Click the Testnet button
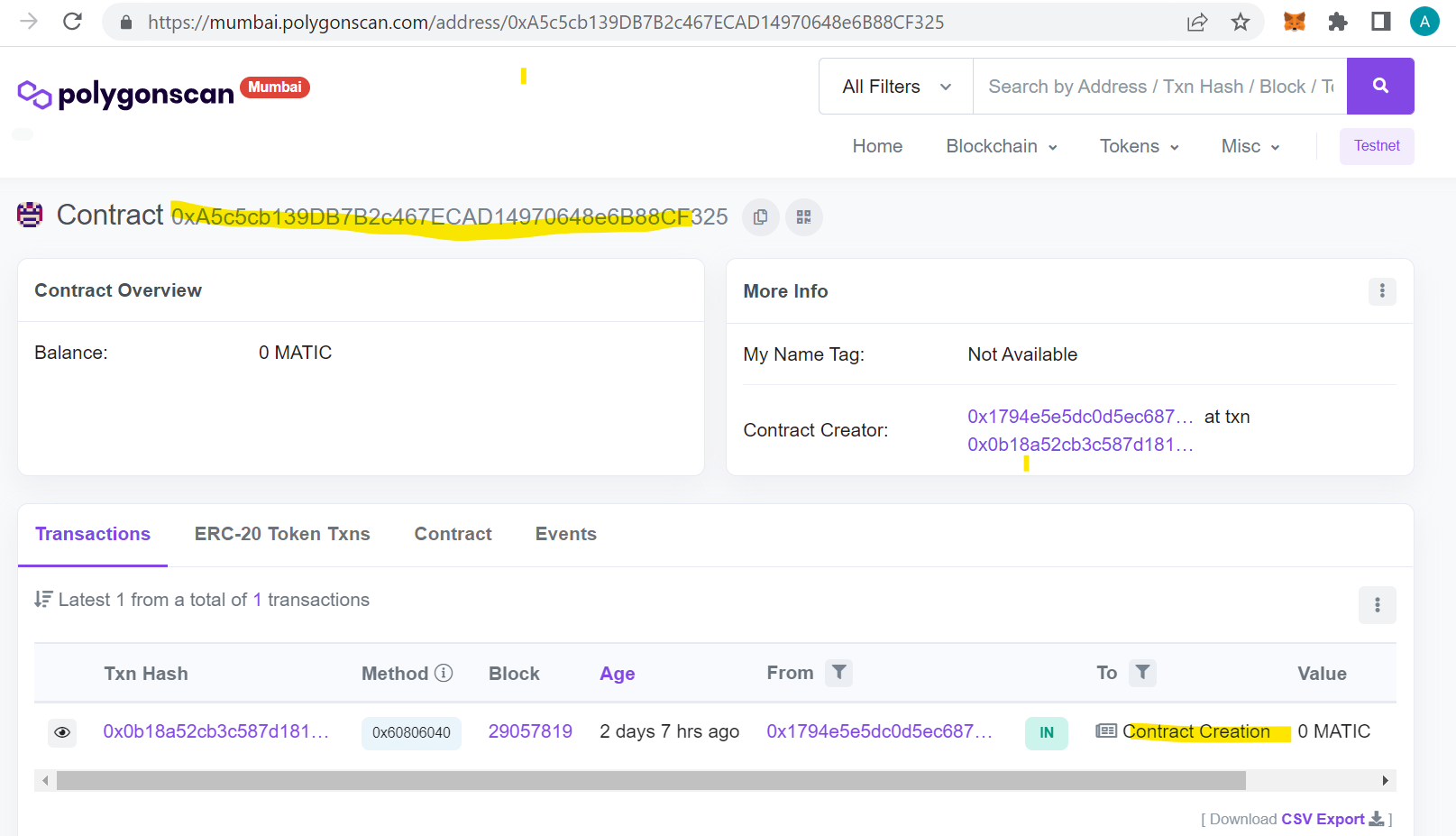Viewport: 1456px width, 836px height. point(1377,146)
